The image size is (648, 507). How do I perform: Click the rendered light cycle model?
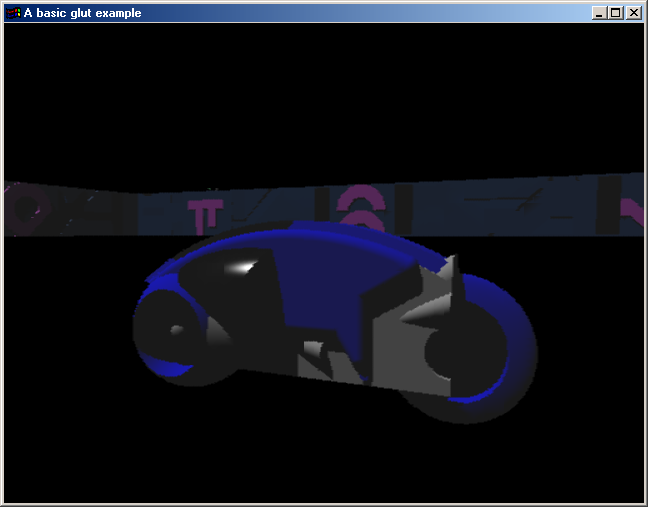coord(335,322)
